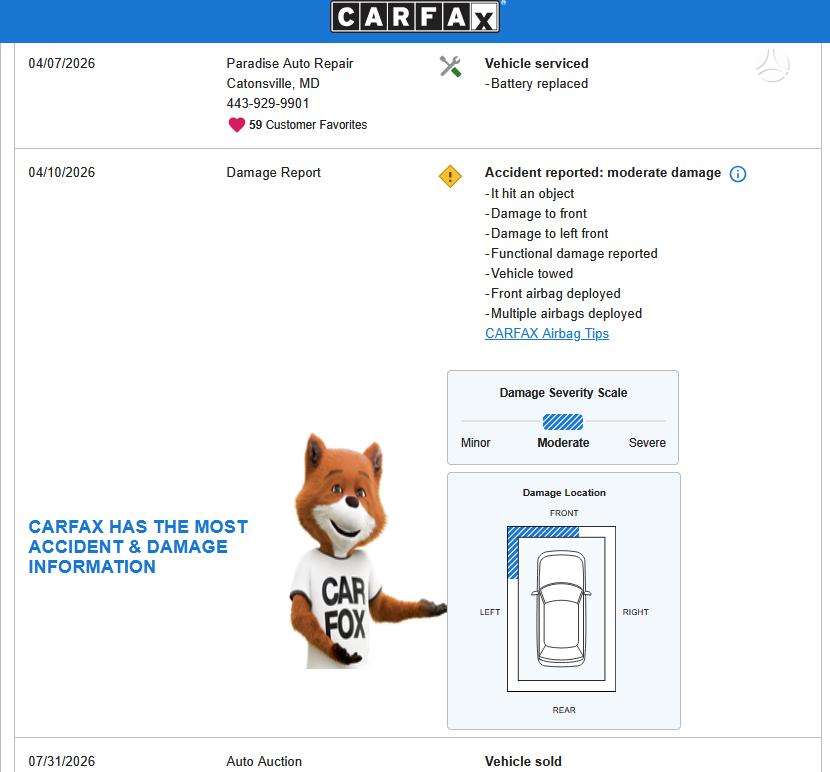
Task: Click 'CARFAX has the most accident' banner
Action: (x=138, y=546)
